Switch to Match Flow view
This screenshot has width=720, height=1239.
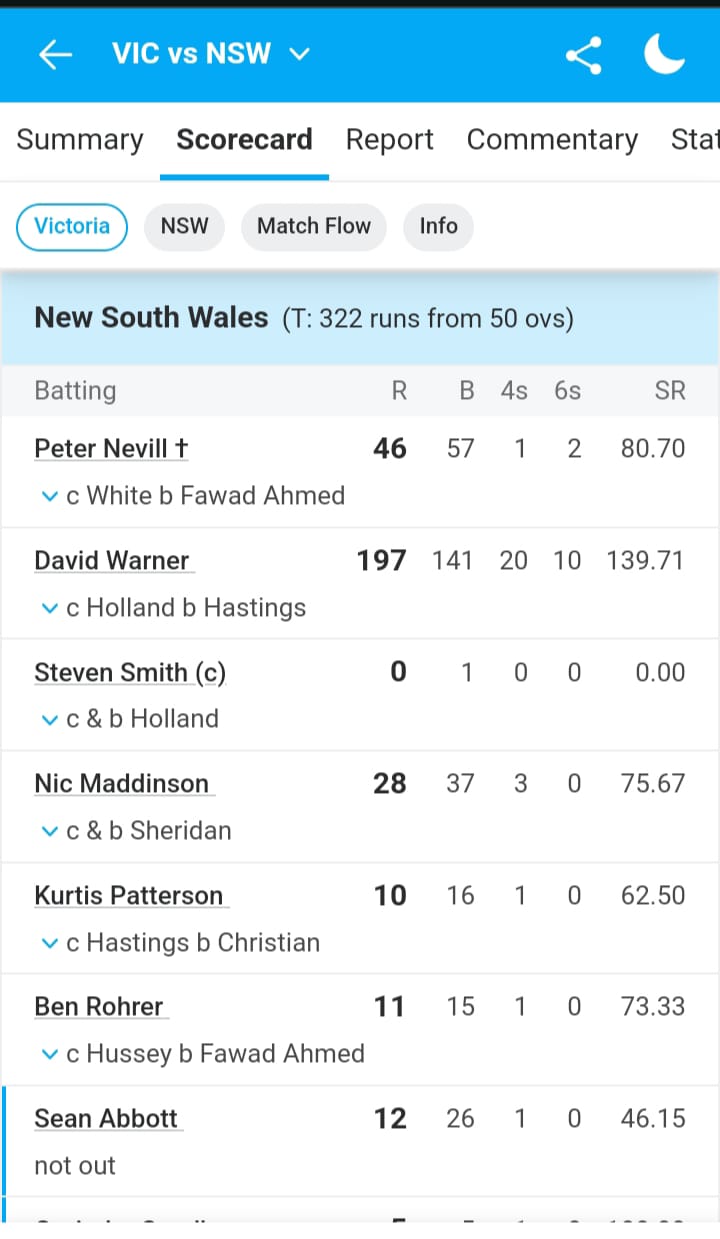click(313, 226)
